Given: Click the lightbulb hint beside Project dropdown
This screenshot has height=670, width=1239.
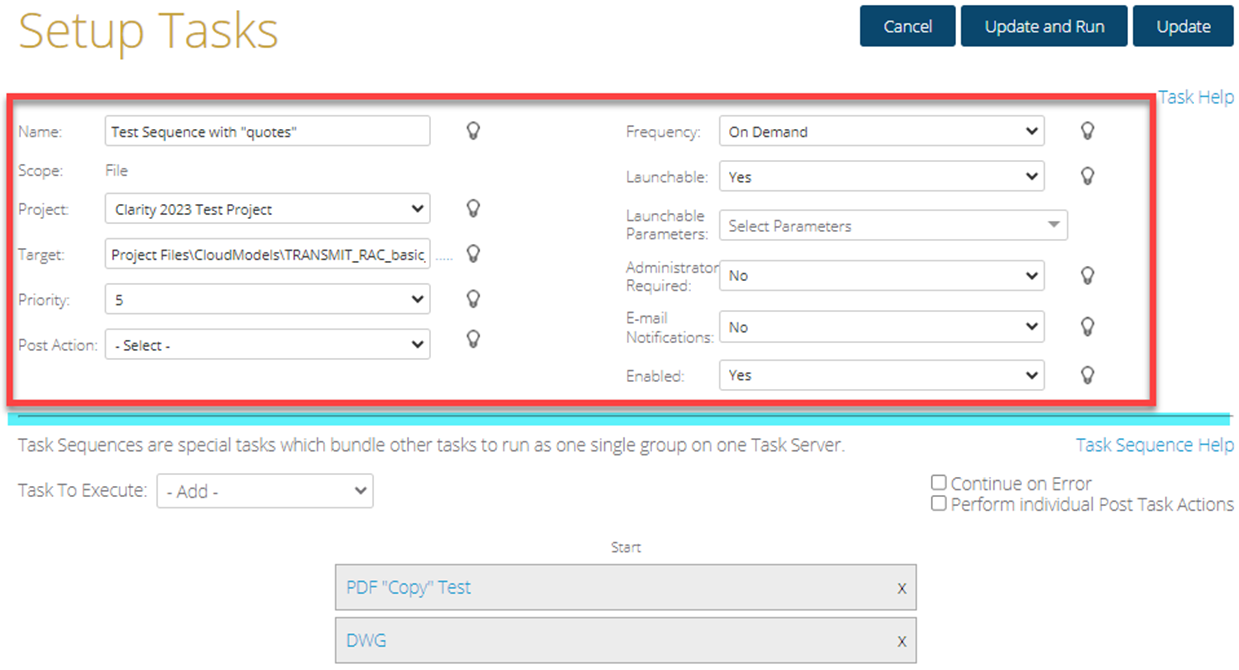Looking at the screenshot, I should coord(474,208).
